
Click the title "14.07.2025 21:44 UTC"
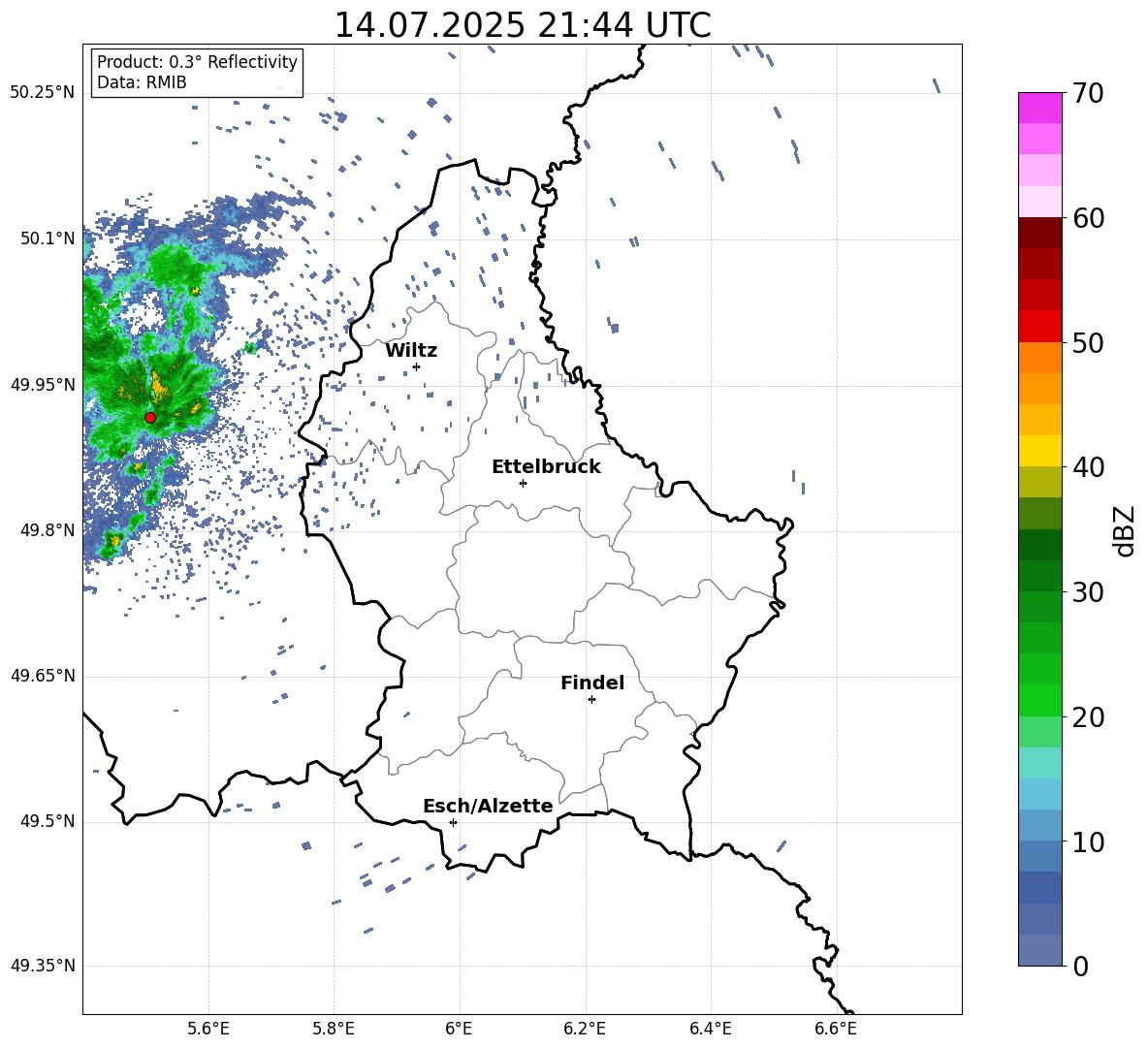[523, 25]
